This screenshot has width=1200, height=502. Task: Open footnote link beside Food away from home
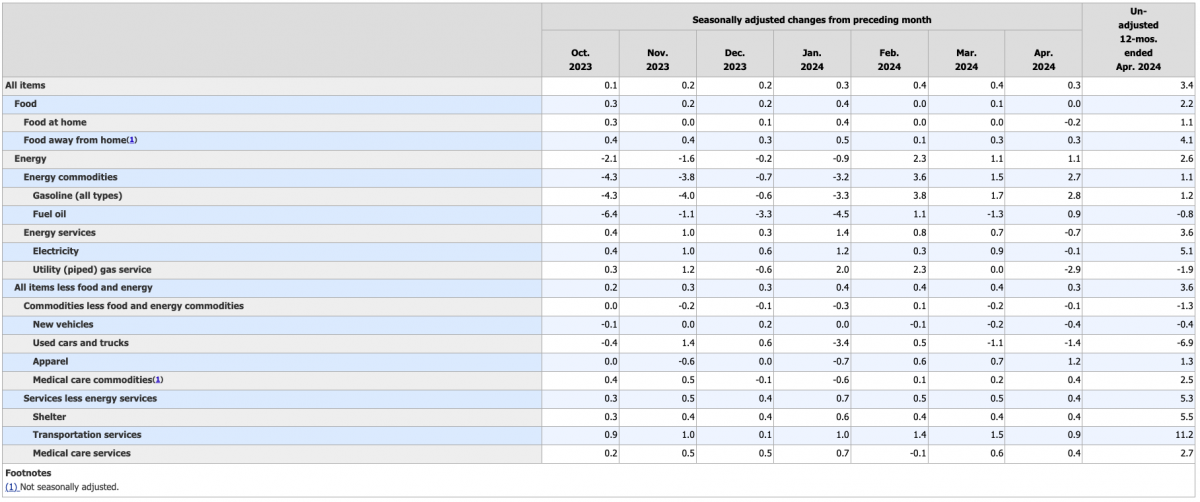[x=131, y=140]
